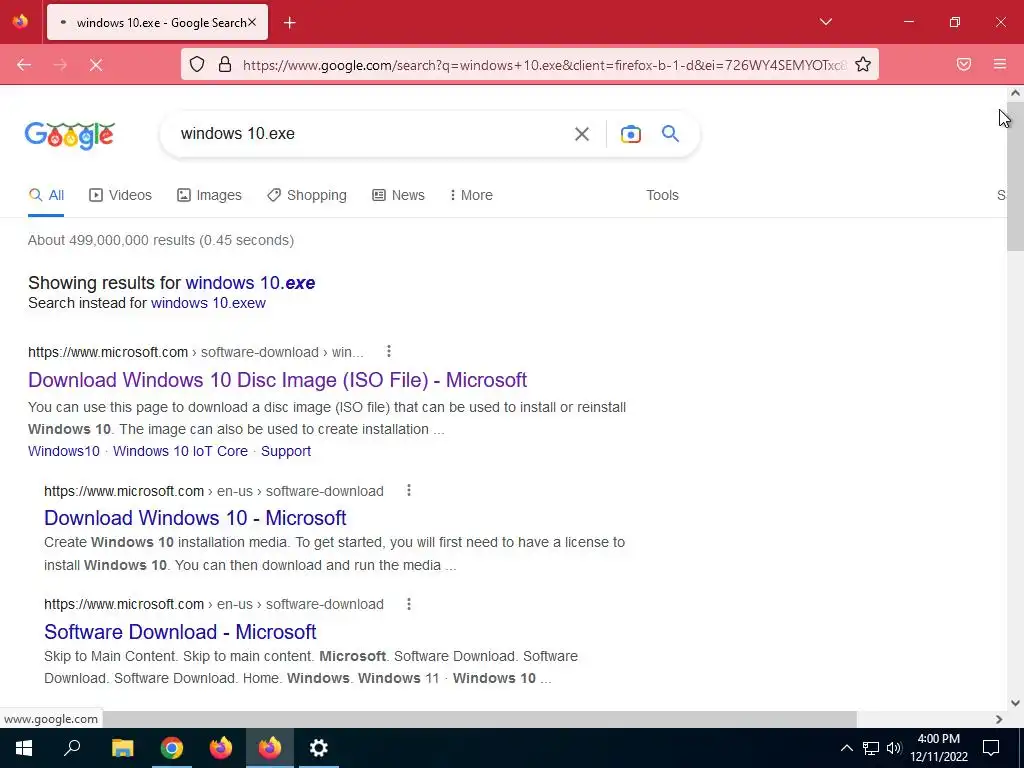Open the Save to Pocket icon
Viewport: 1024px width, 768px height.
tap(964, 64)
